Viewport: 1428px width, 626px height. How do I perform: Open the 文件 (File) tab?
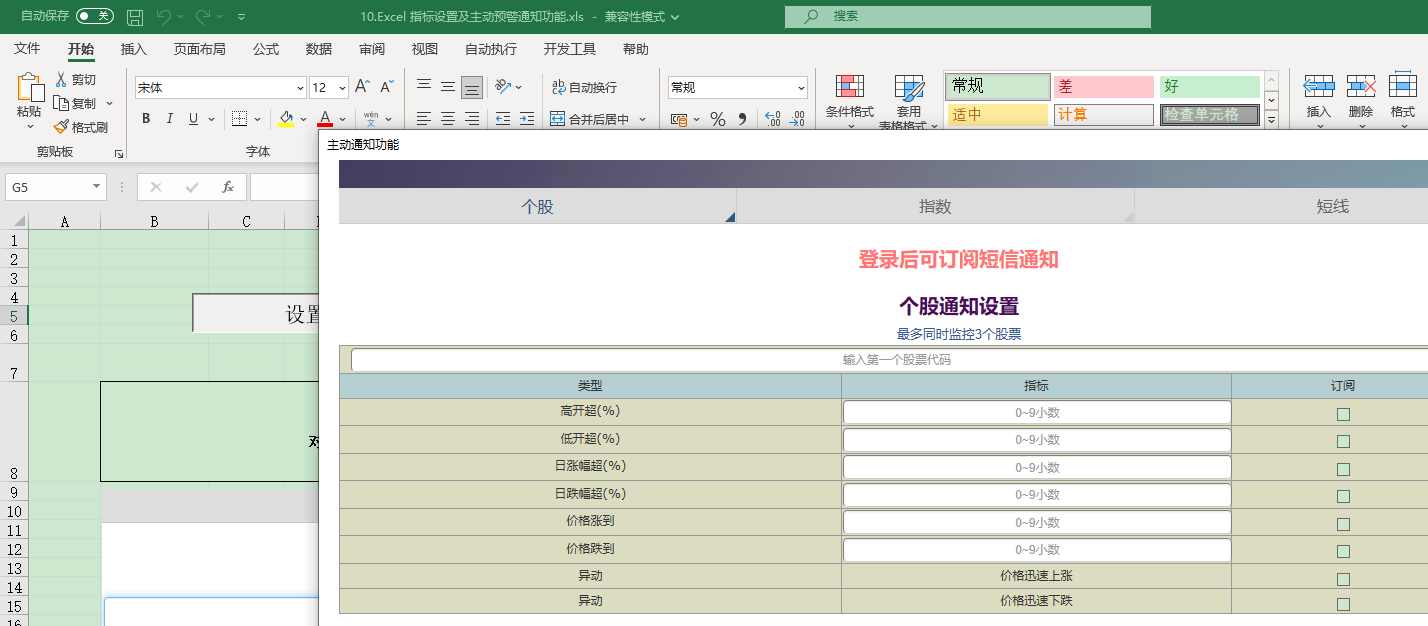point(27,49)
